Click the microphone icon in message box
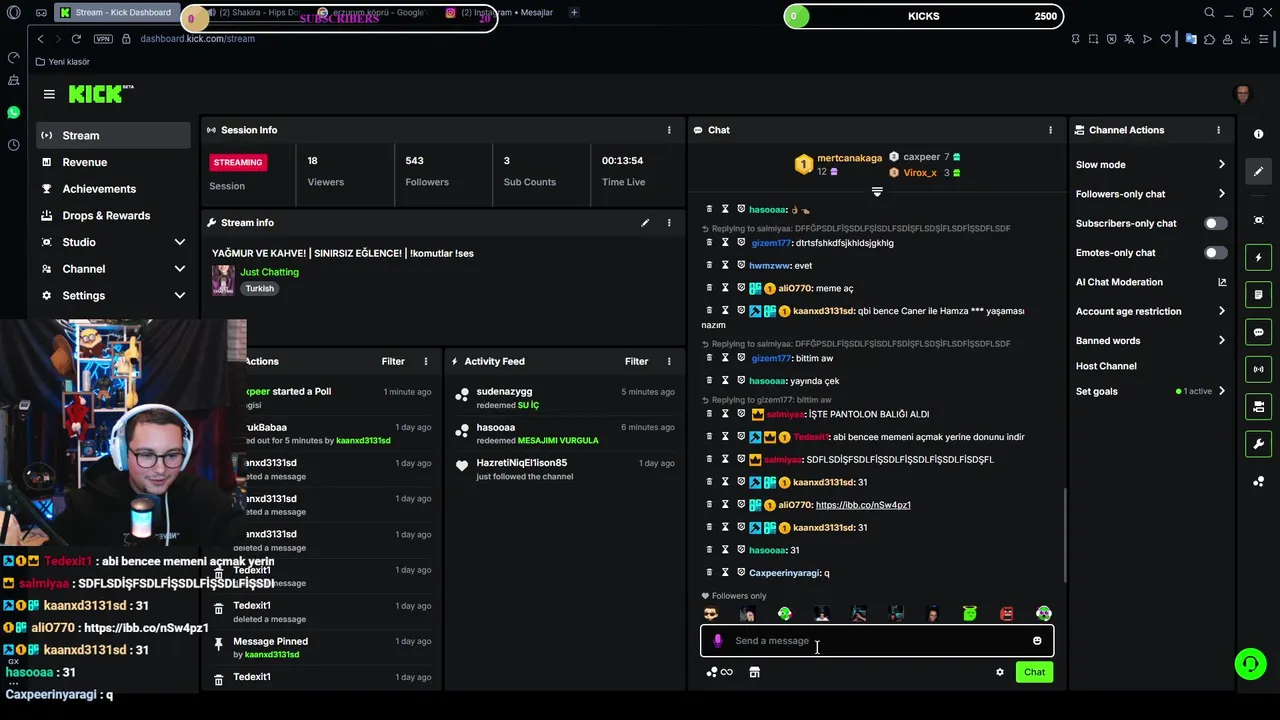The height and width of the screenshot is (720, 1280). pos(717,641)
